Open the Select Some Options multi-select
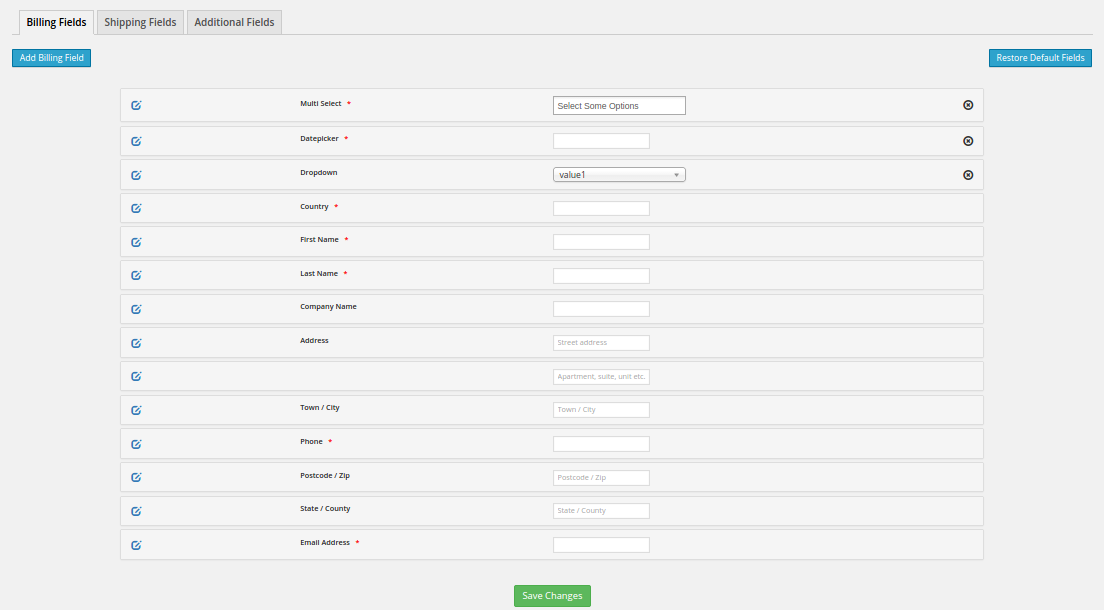 click(619, 105)
